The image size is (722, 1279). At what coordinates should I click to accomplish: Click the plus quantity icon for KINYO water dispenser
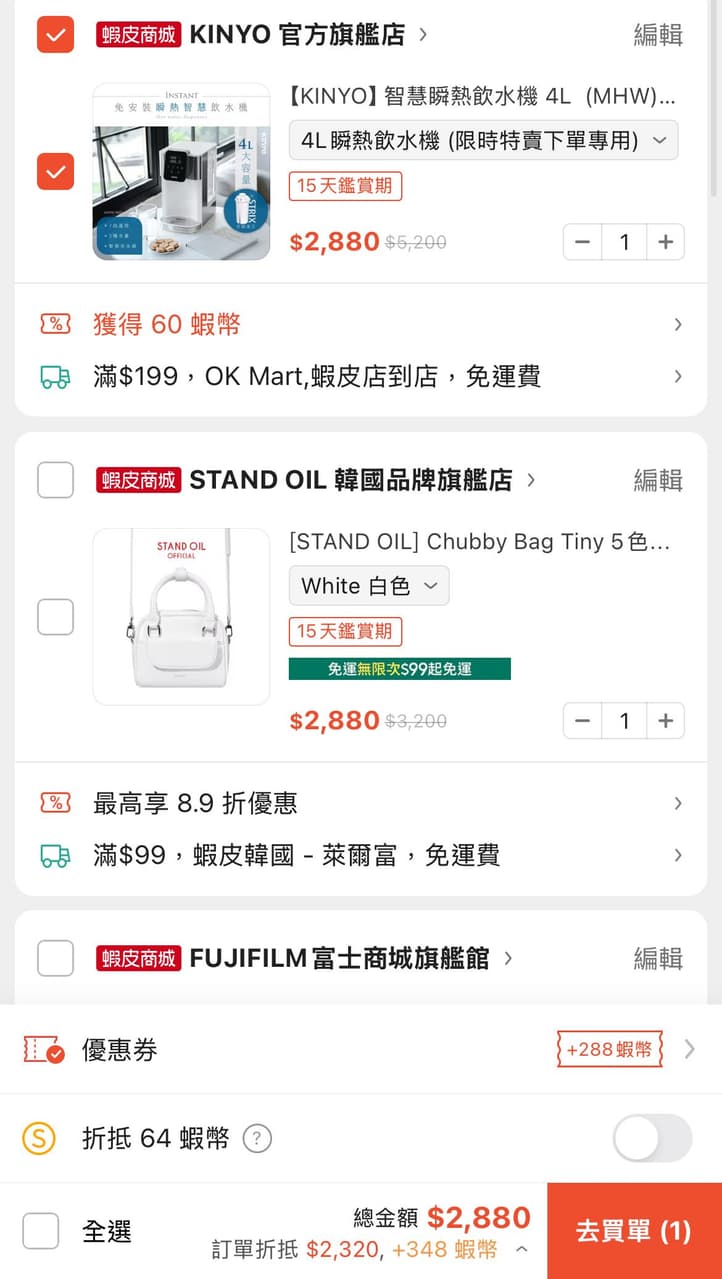[x=665, y=242]
